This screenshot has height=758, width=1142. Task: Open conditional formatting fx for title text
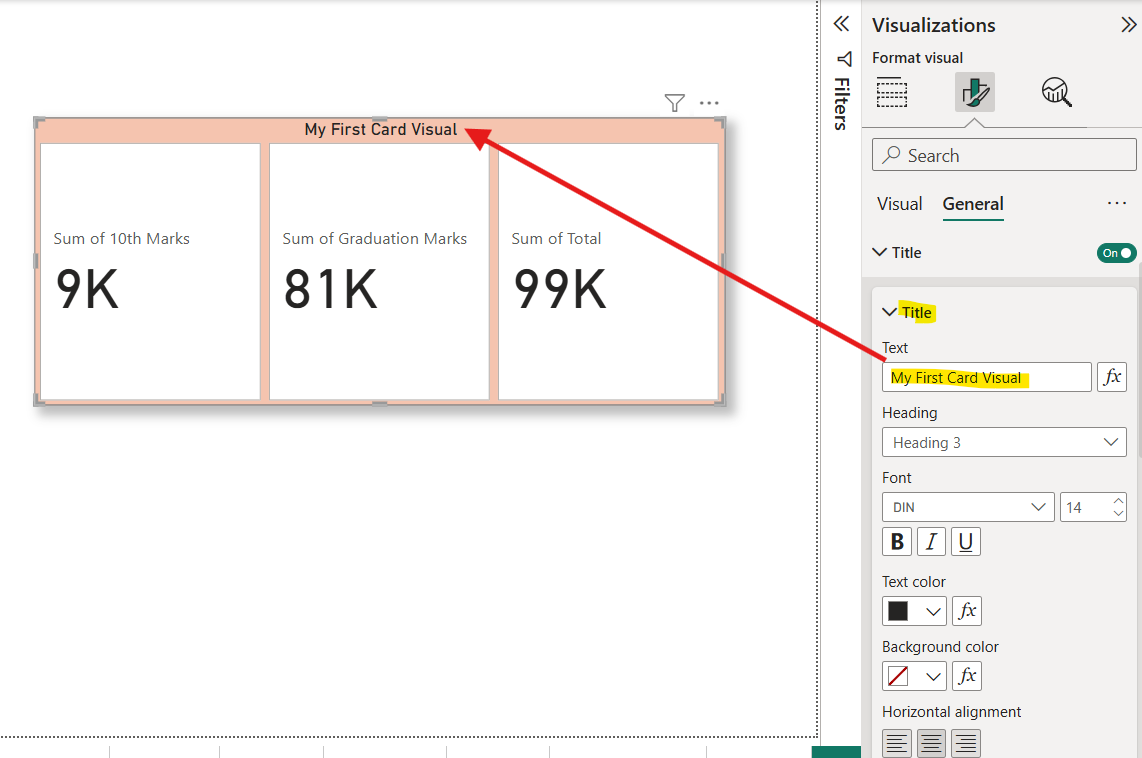coord(1112,377)
